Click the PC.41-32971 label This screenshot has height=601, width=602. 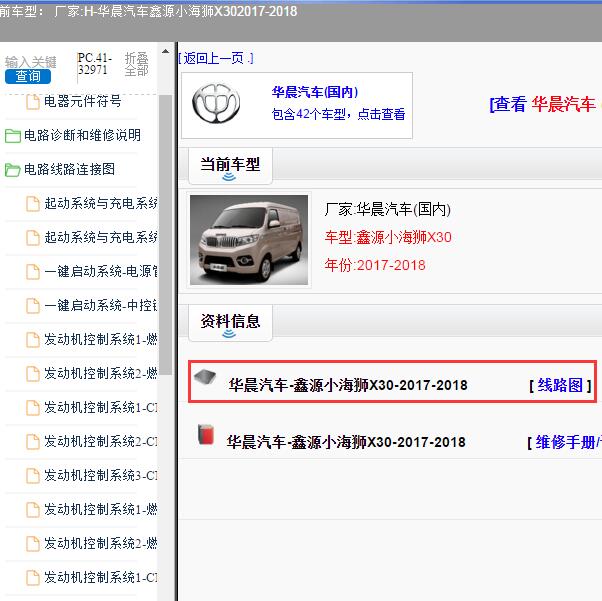tap(94, 64)
